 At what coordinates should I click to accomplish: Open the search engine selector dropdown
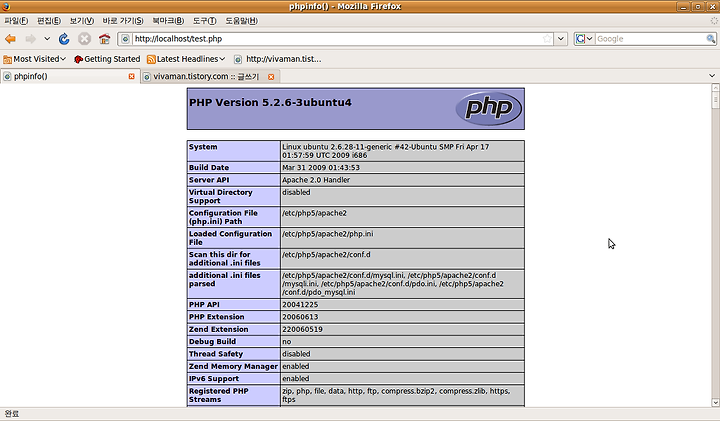[x=584, y=39]
